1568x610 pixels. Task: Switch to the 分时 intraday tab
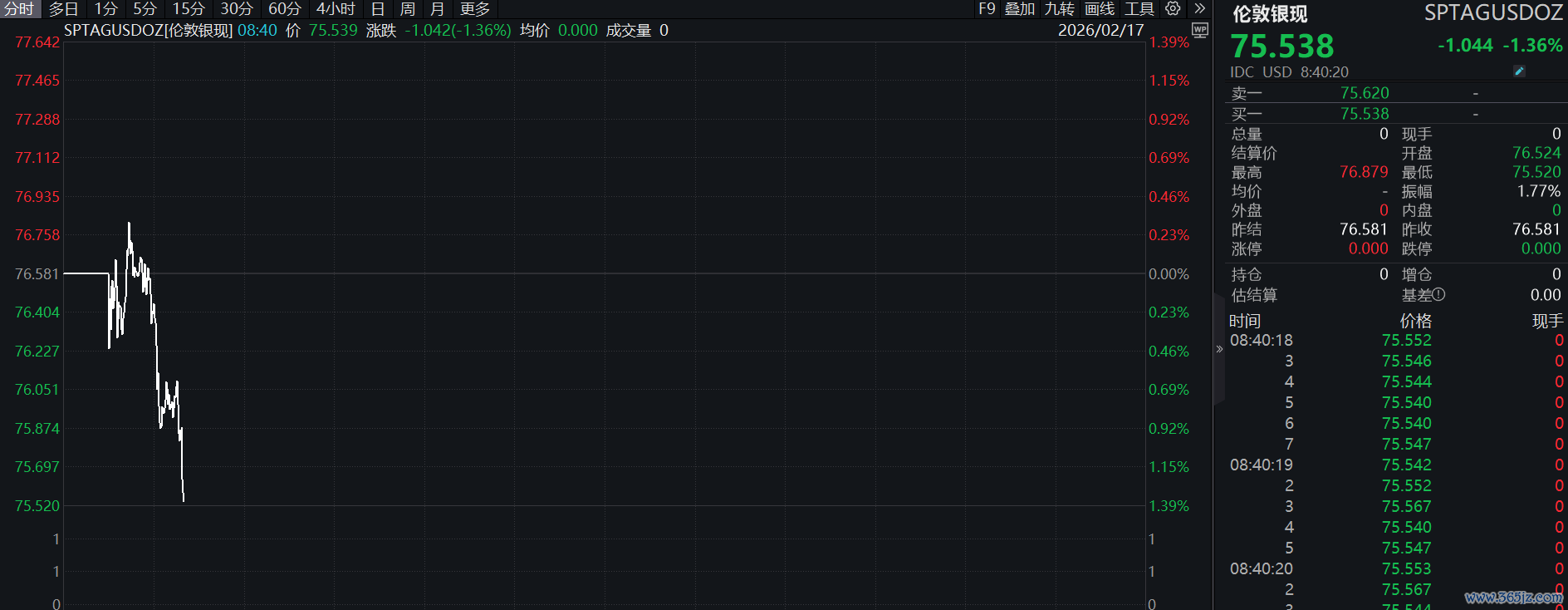point(19,9)
